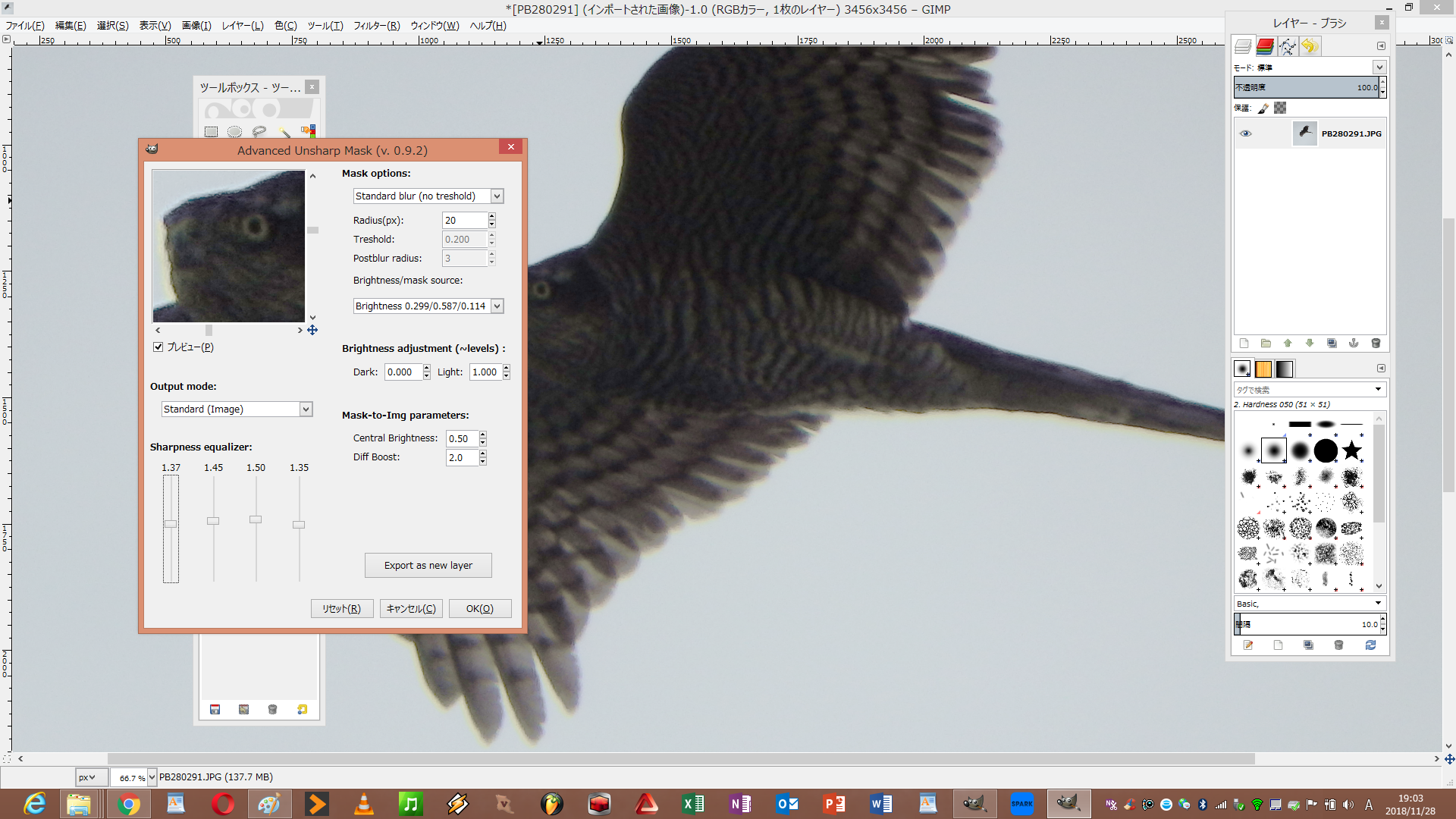The width and height of the screenshot is (1456, 819).
Task: Click the Export as new layer button
Action: coord(428,566)
